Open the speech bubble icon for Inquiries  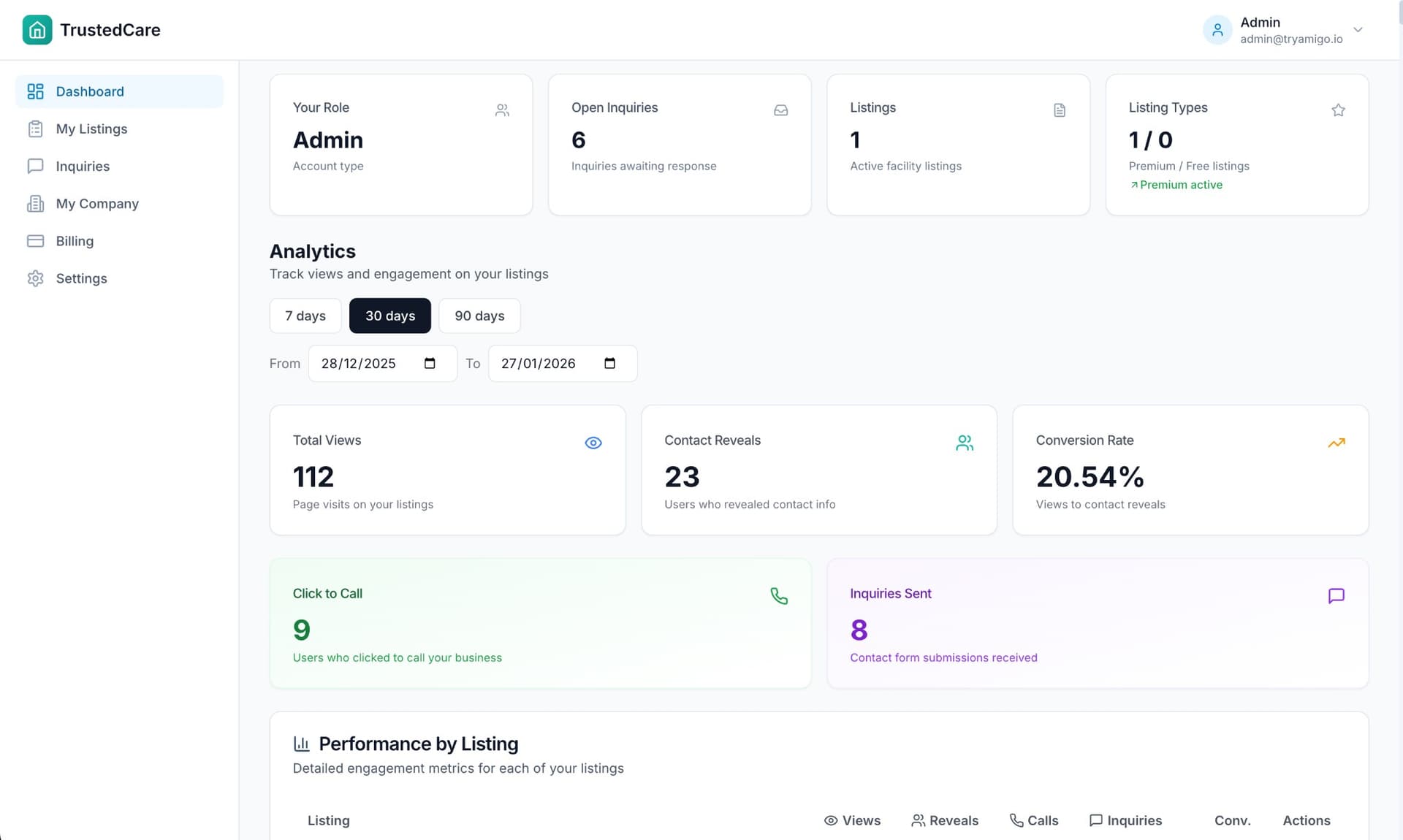point(37,166)
